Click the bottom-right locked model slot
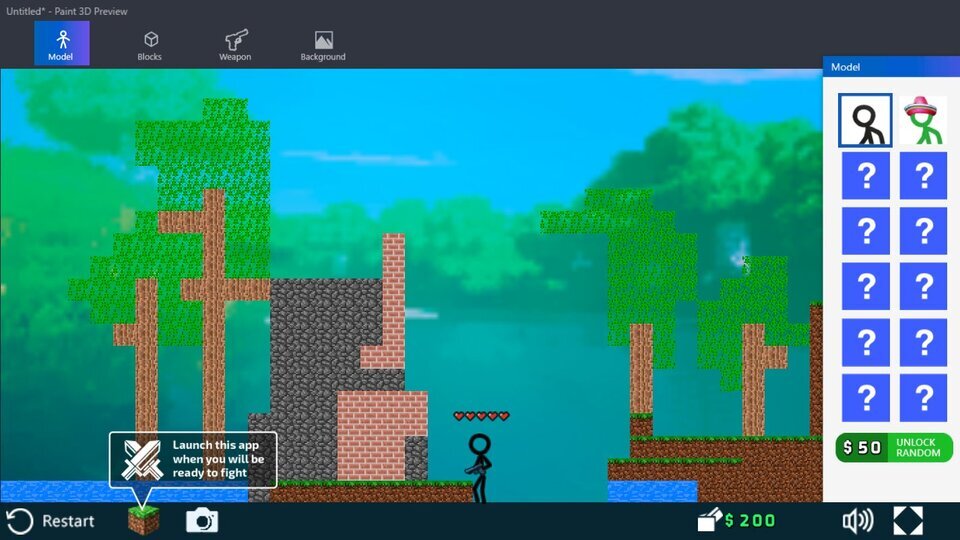960x540 pixels. point(923,398)
